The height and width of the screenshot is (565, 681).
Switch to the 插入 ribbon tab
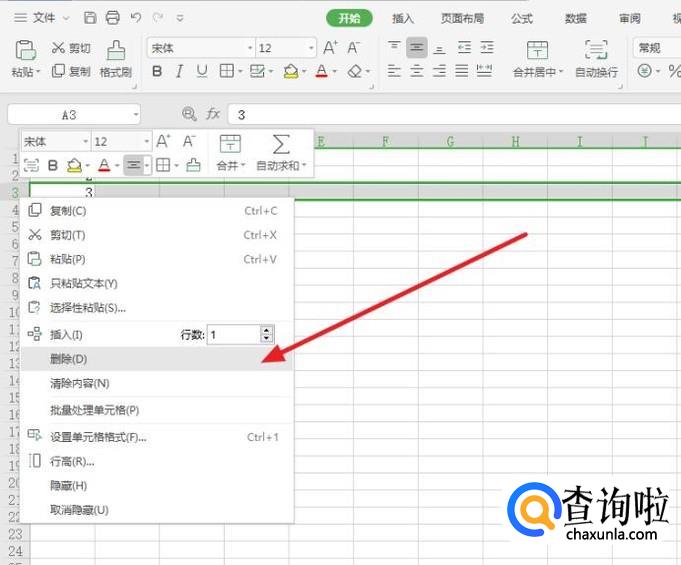coord(403,18)
